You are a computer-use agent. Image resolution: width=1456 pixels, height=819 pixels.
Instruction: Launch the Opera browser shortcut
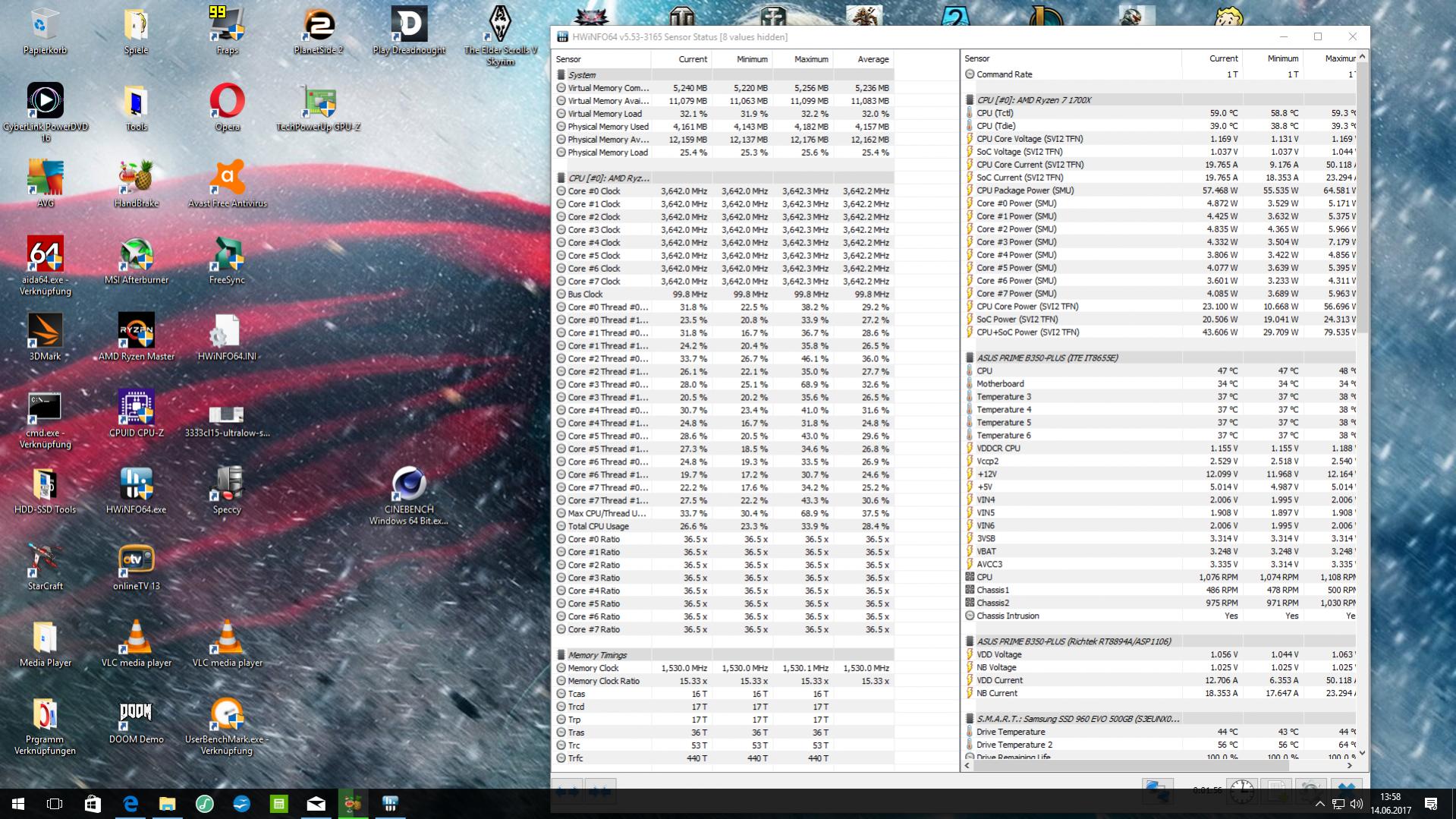pyautogui.click(x=227, y=108)
